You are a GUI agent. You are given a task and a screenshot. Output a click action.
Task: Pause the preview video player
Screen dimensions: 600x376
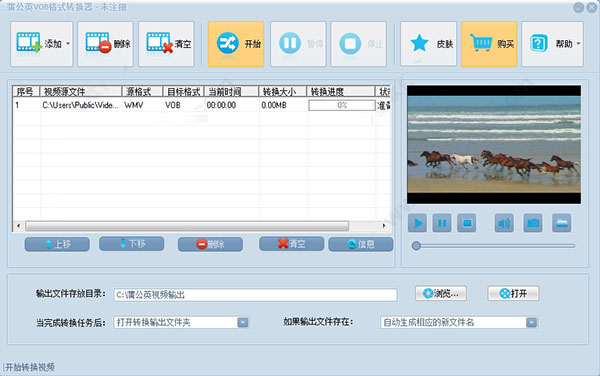coord(442,223)
